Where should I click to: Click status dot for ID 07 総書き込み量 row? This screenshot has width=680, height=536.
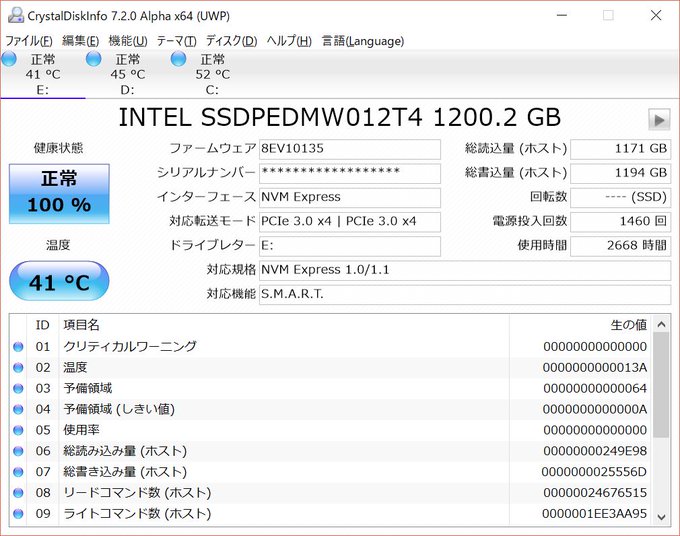pos(18,472)
